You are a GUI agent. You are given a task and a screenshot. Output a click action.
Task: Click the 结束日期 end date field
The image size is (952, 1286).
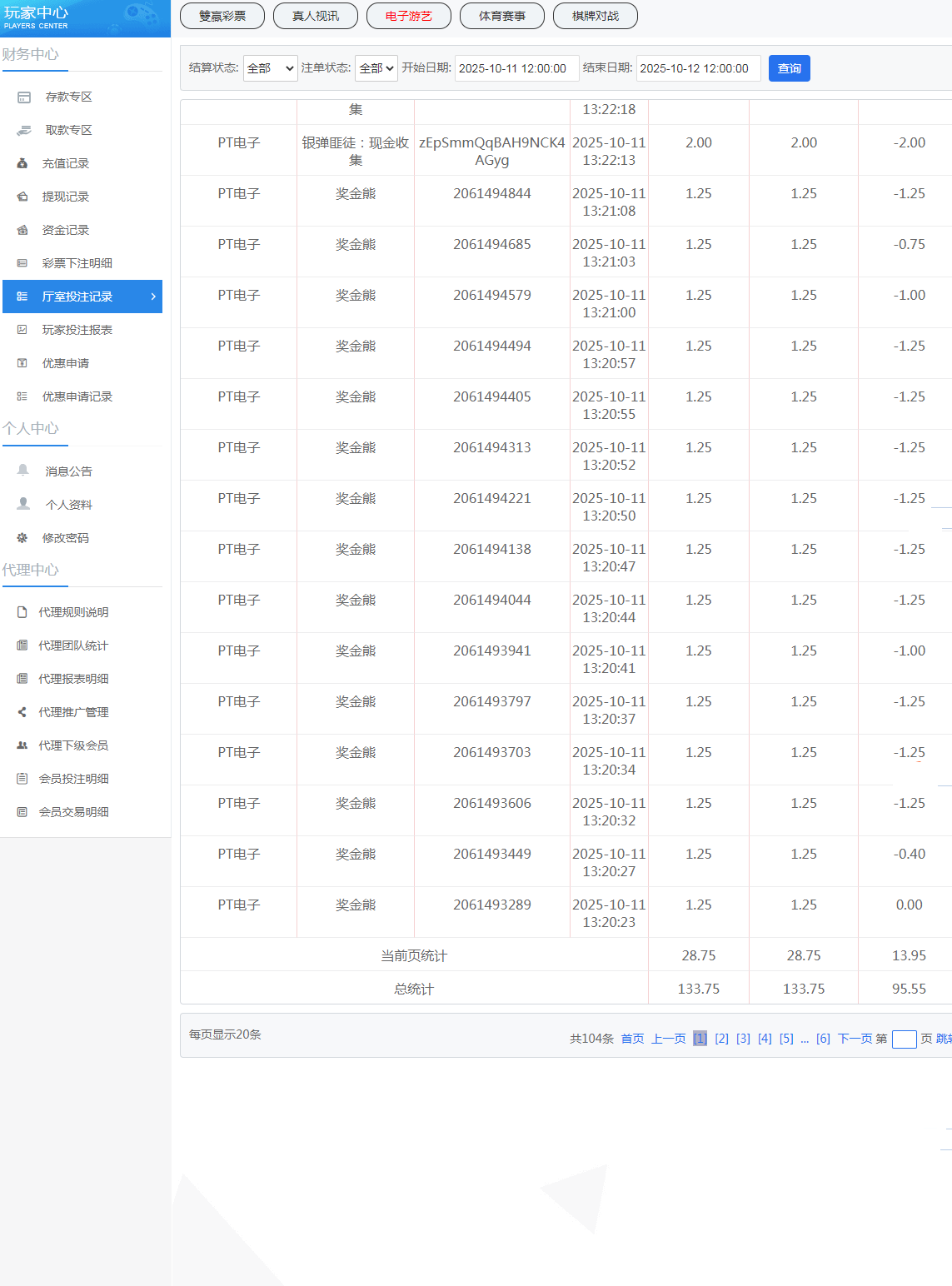tap(698, 68)
